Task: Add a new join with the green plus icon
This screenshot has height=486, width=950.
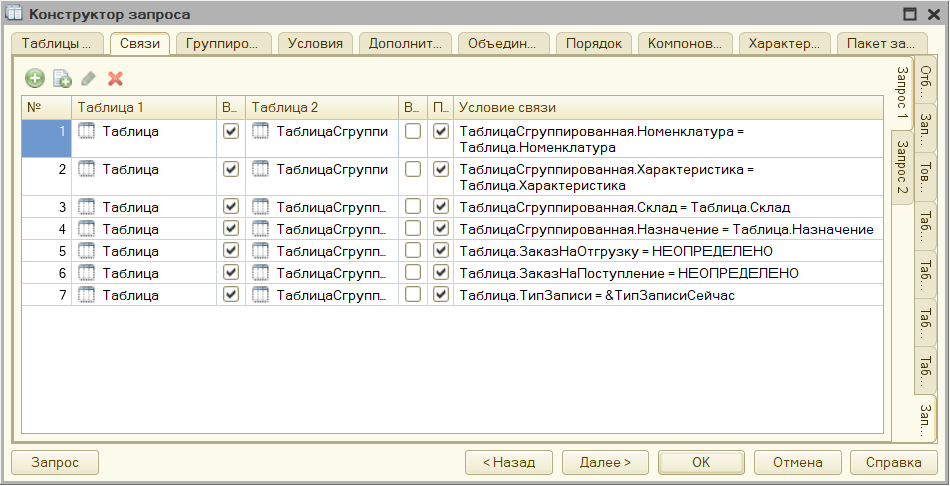Action: (x=35, y=78)
